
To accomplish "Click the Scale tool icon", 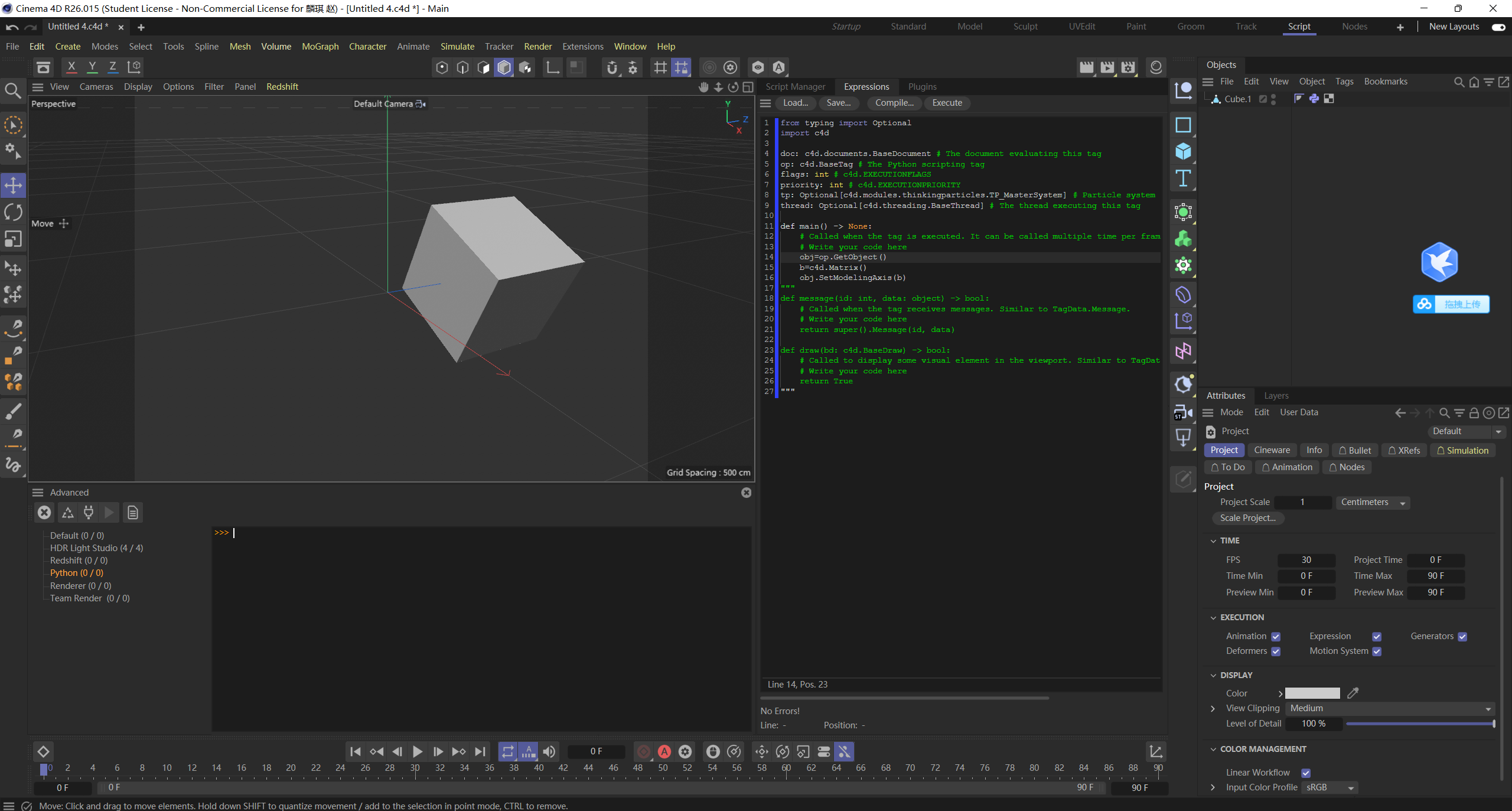I will coord(13,239).
